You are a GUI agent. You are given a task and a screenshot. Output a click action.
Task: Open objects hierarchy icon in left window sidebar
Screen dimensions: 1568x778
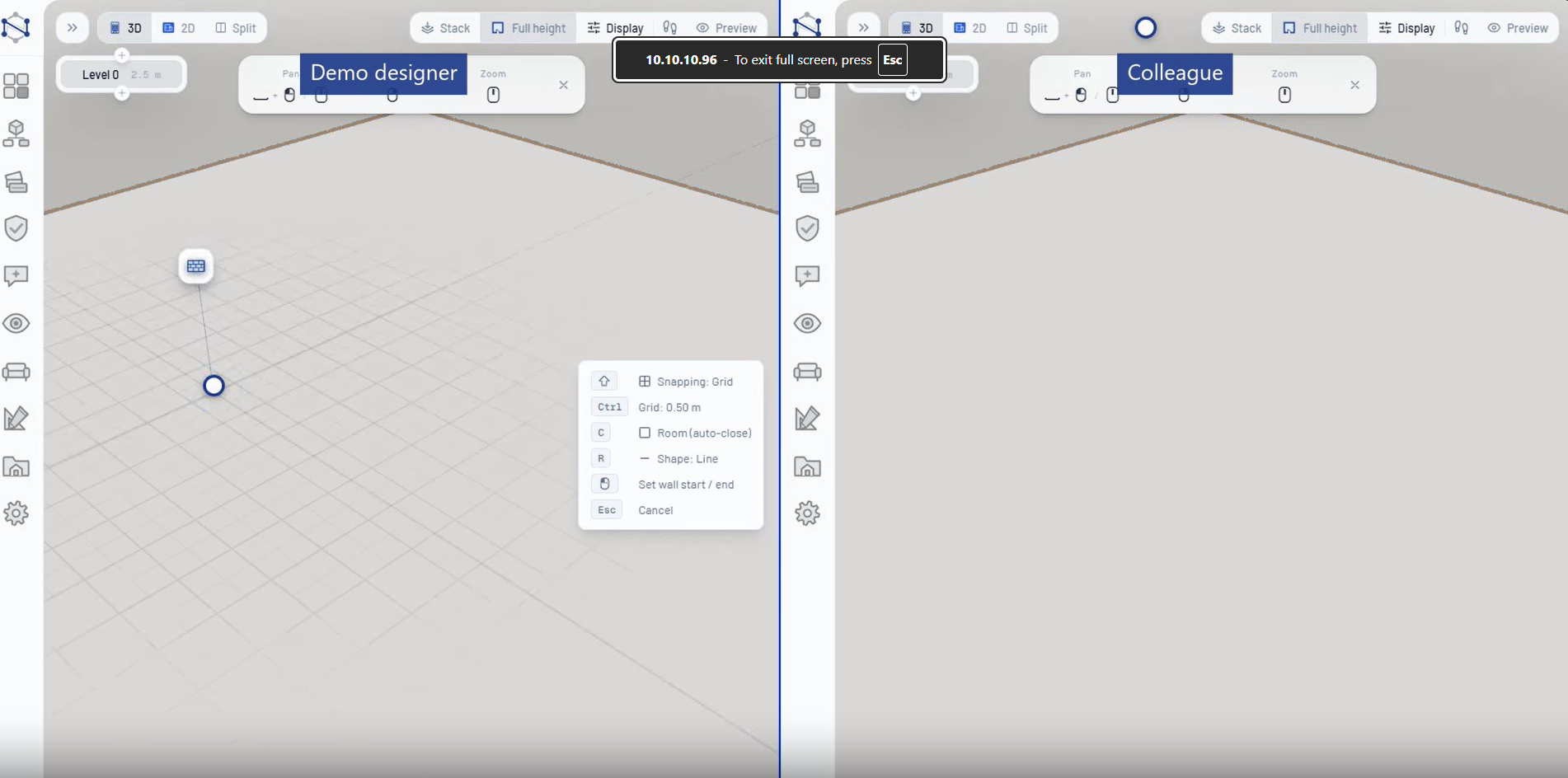[16, 134]
